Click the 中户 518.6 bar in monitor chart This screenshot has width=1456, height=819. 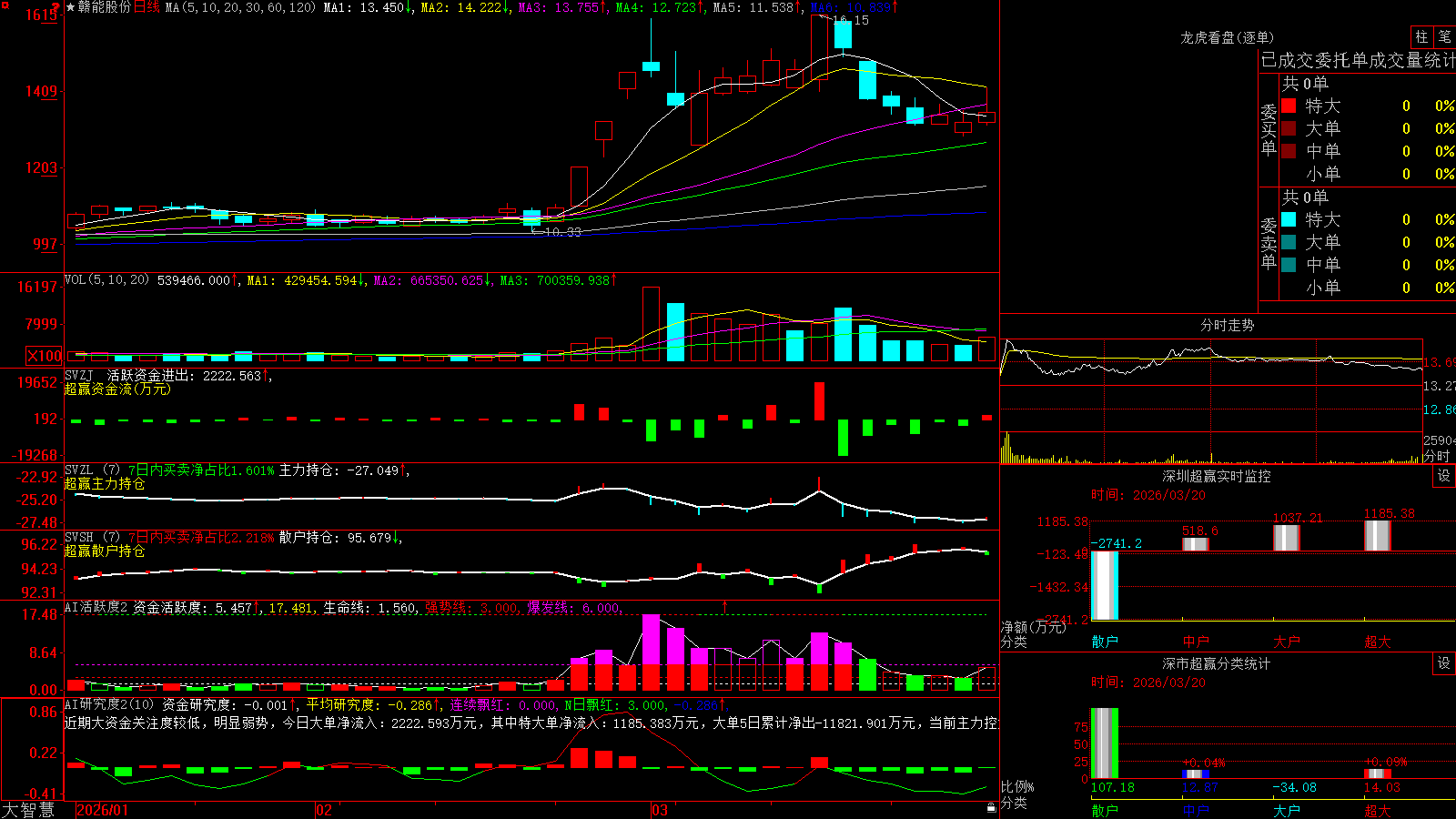click(x=1196, y=544)
